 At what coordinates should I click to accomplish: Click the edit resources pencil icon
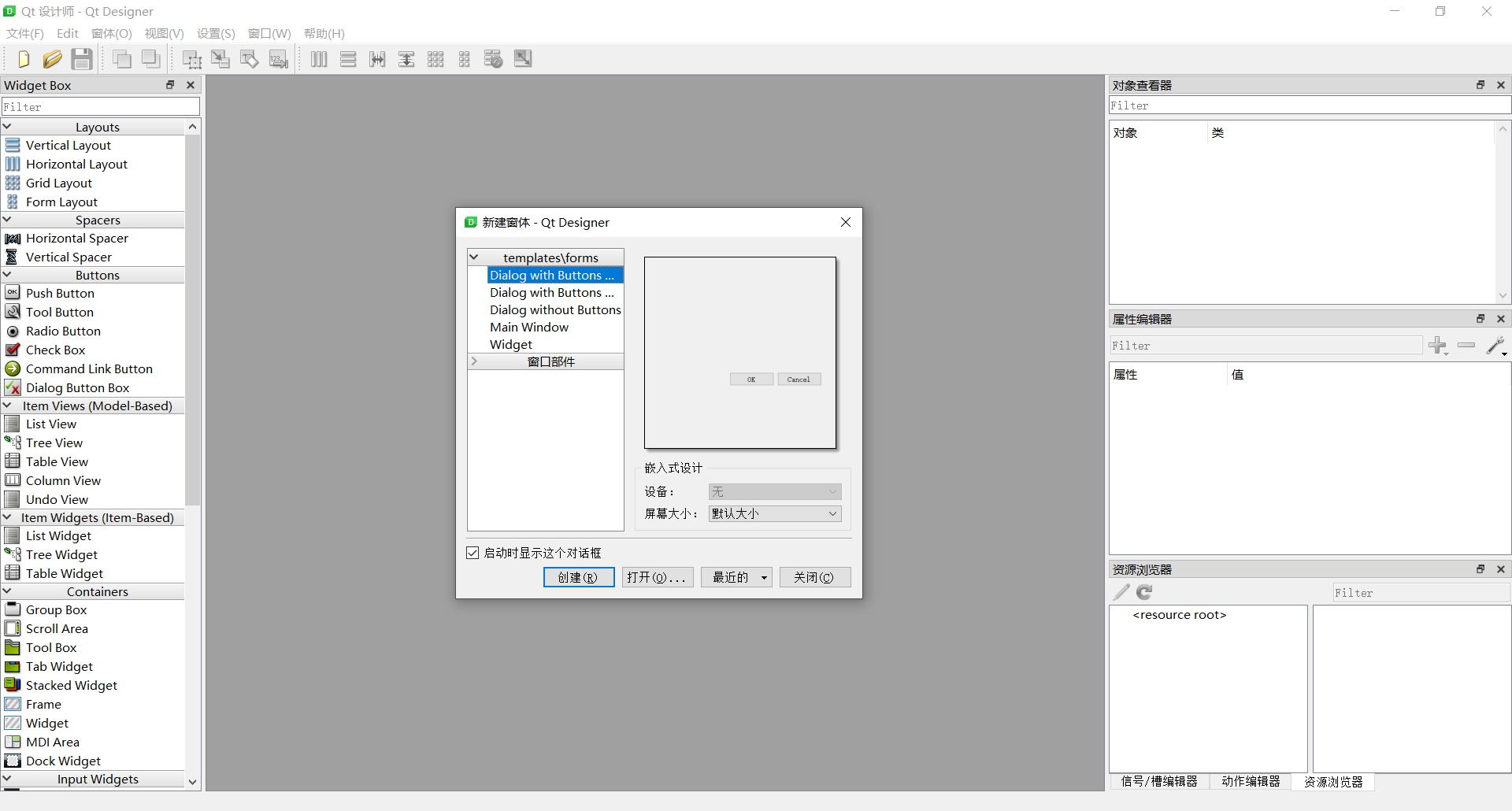(1121, 592)
